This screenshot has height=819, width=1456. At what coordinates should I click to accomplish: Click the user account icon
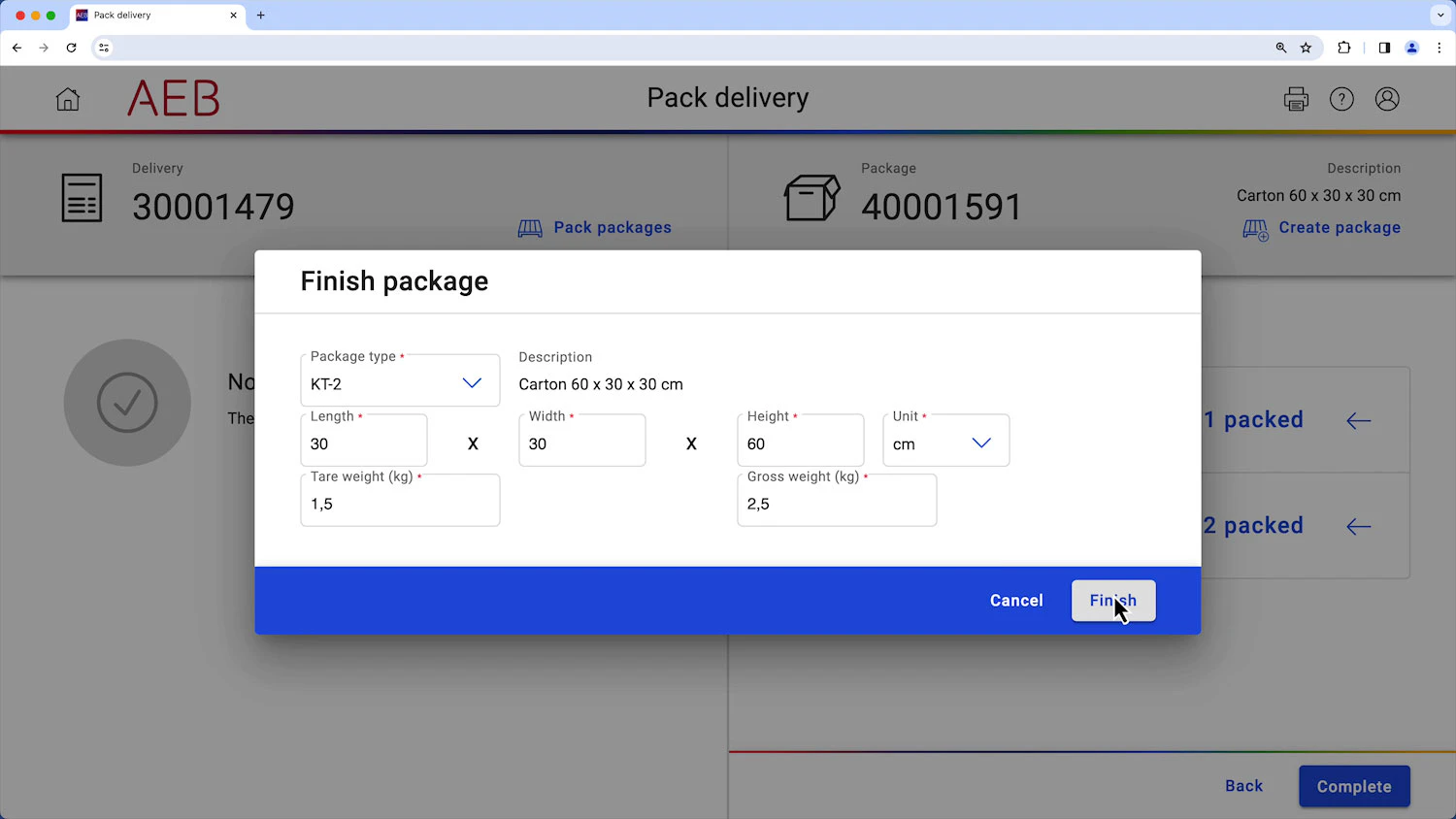(x=1387, y=98)
